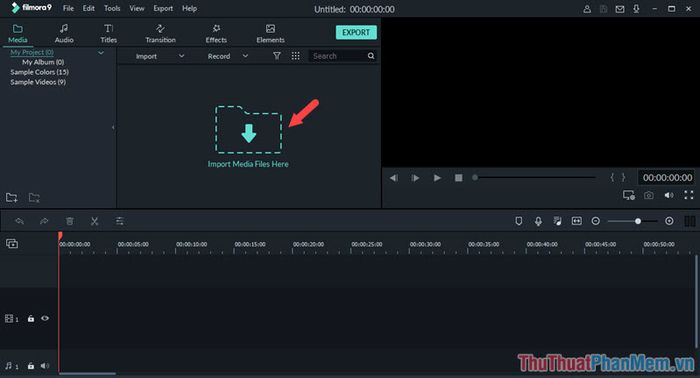
Task: Click the Import Media Files Here folder
Action: tap(248, 129)
